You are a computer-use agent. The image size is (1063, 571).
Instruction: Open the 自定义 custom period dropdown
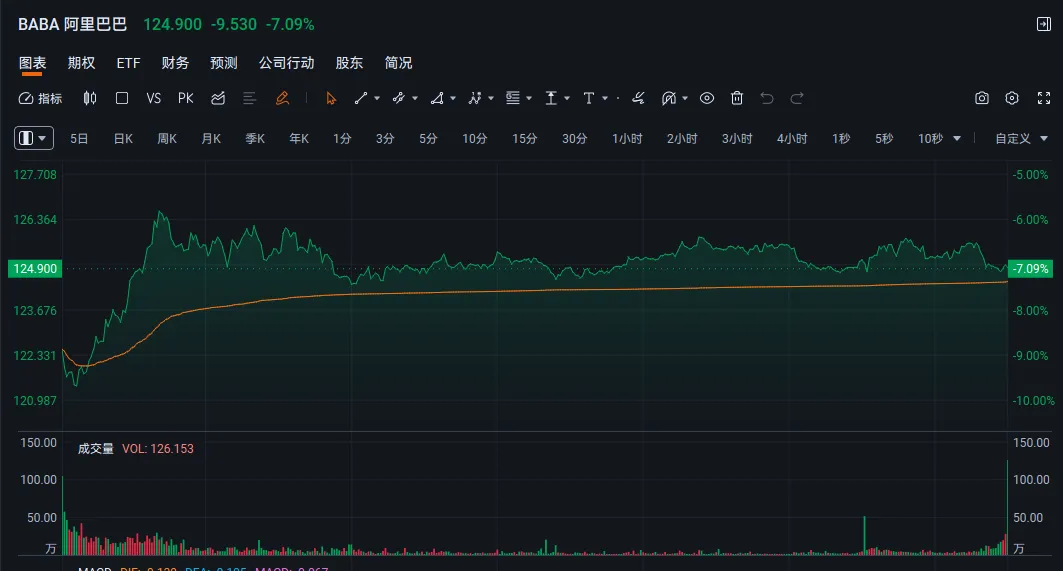pyautogui.click(x=1019, y=139)
